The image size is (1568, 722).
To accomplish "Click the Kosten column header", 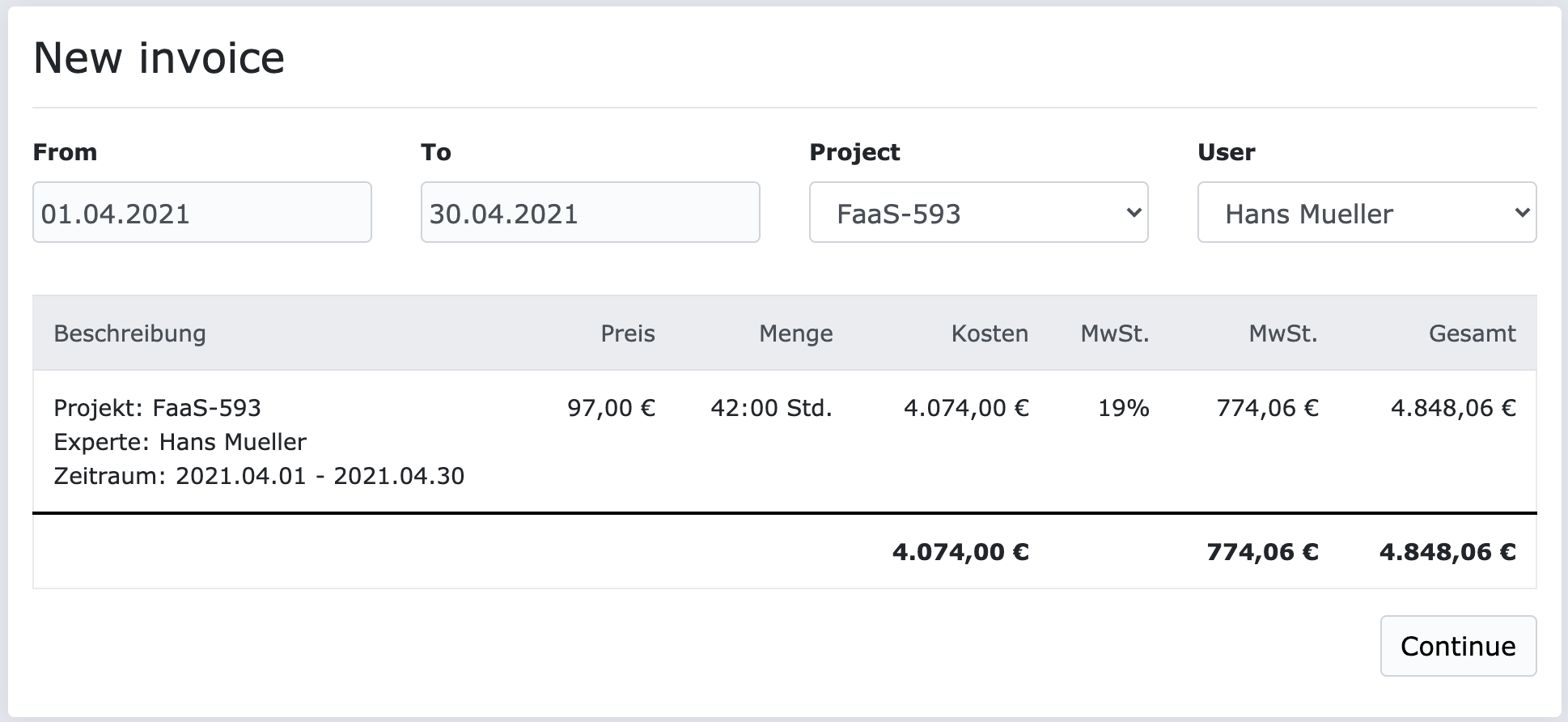I will click(x=990, y=333).
